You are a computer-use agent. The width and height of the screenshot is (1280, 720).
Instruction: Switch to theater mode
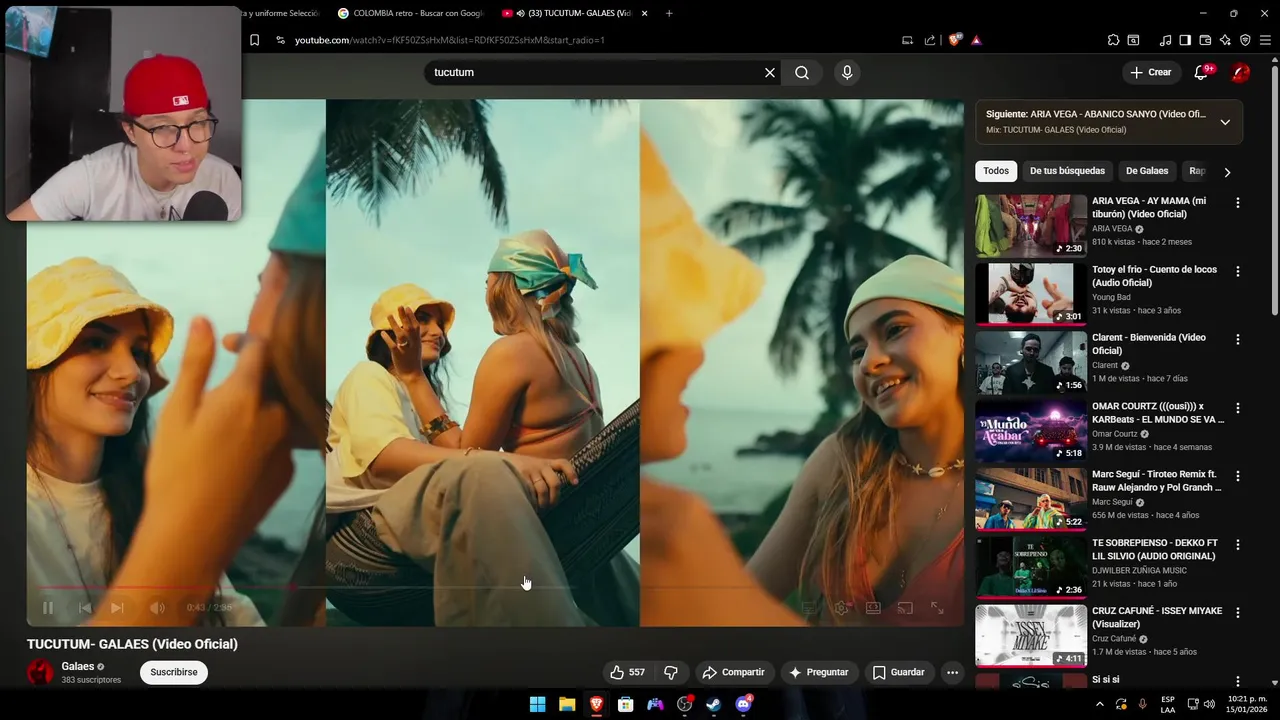click(873, 608)
